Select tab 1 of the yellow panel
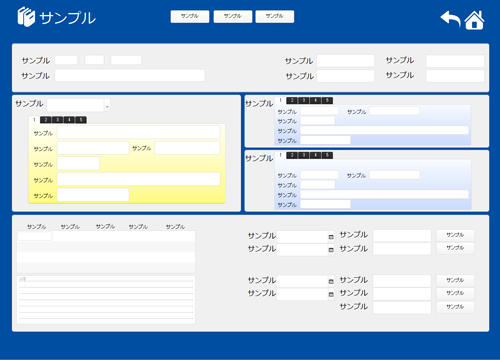 pyautogui.click(x=34, y=120)
